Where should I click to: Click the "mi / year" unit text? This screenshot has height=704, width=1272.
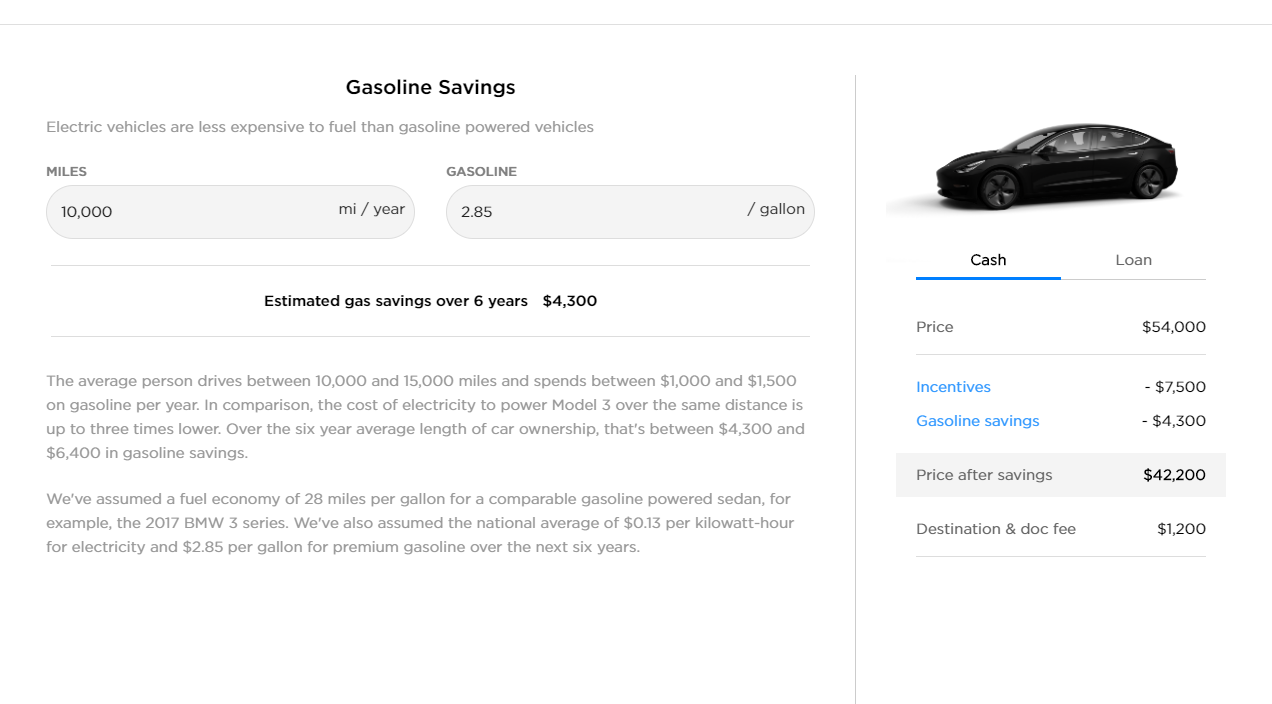click(x=371, y=209)
